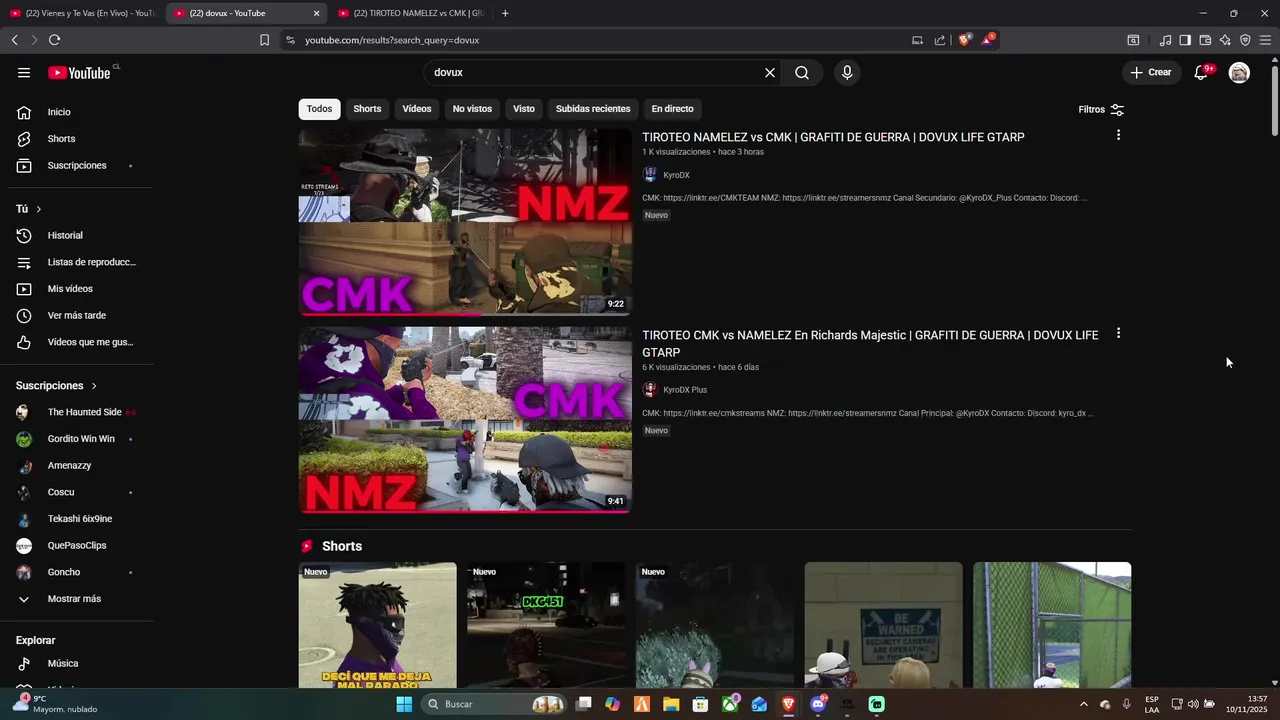This screenshot has height=720, width=1280.
Task: Expand the Suscripciones section header
Action: (x=57, y=385)
